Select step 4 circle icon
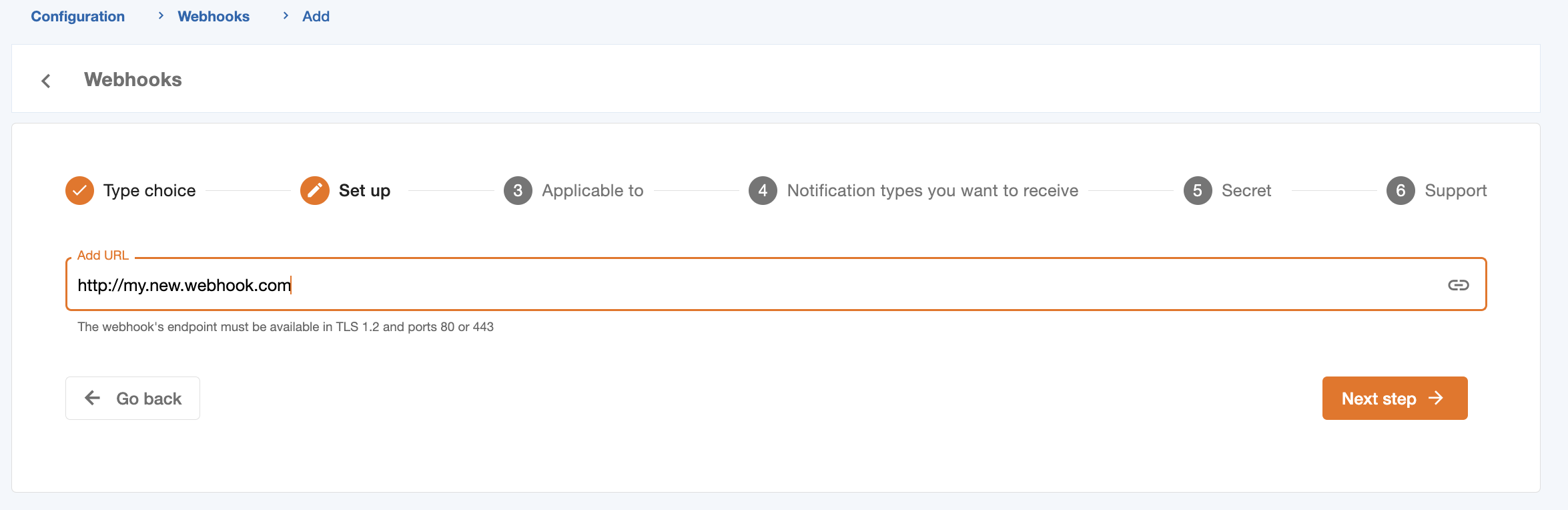The height and width of the screenshot is (510, 1568). click(x=763, y=191)
